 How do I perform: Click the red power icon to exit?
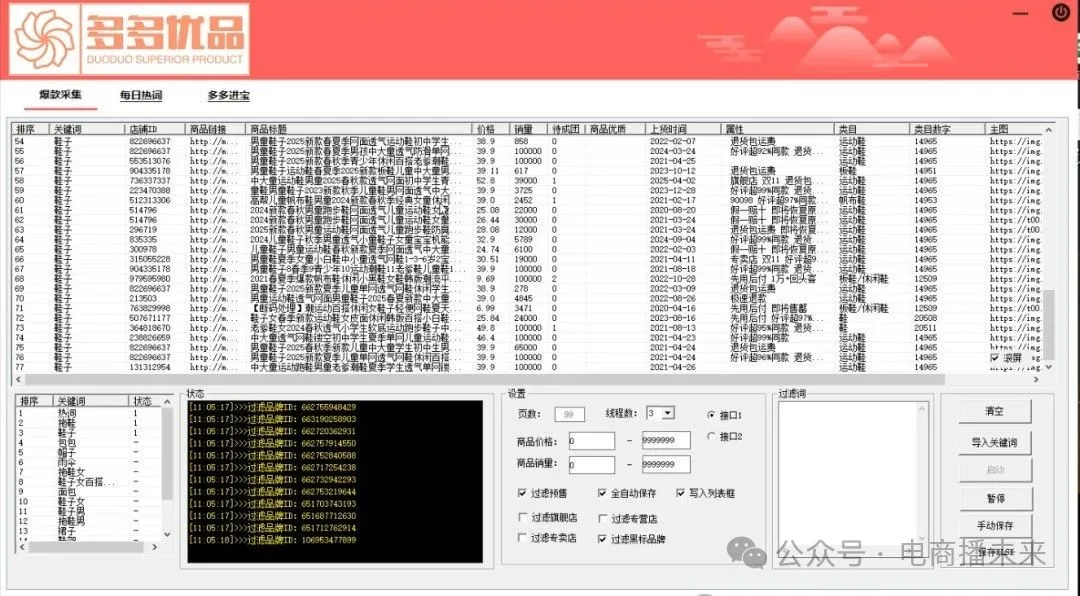click(1060, 13)
